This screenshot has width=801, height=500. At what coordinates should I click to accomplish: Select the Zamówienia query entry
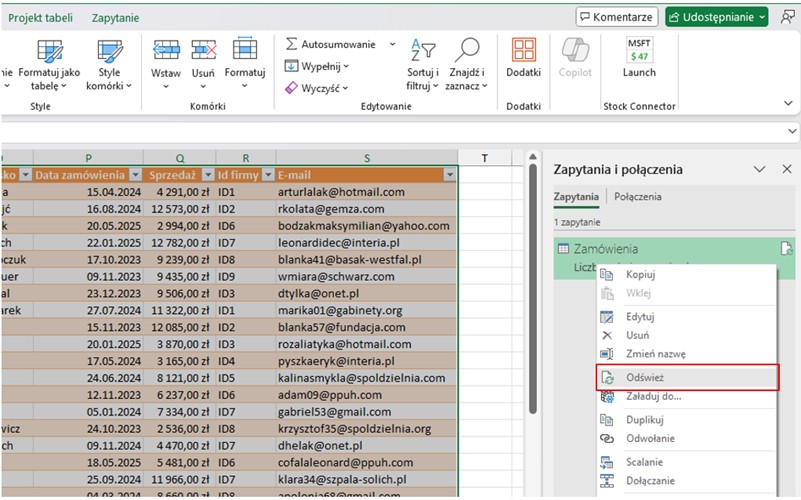coord(674,258)
